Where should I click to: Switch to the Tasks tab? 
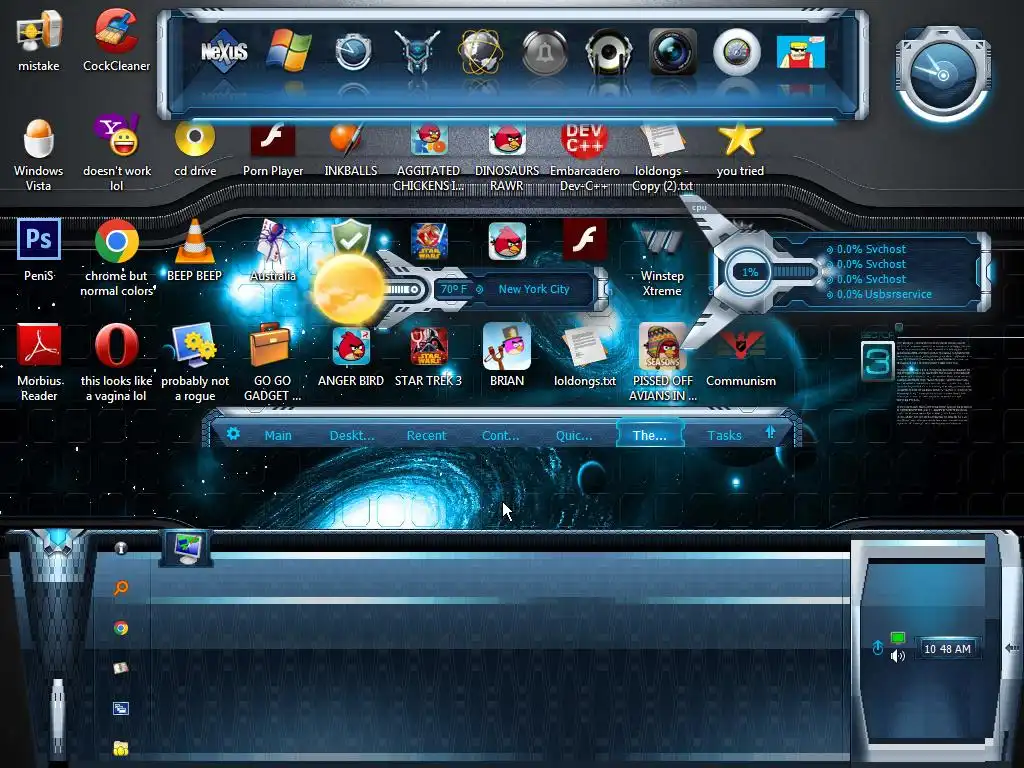(x=724, y=435)
